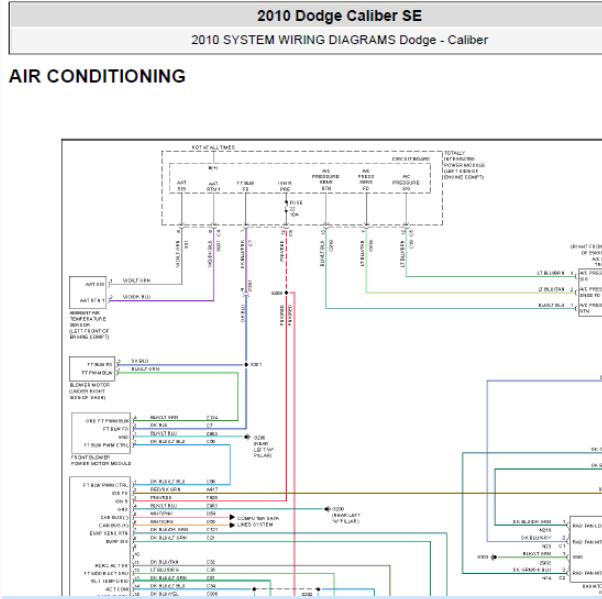Click the 'CAN BUS (-)' pin label

(114, 518)
